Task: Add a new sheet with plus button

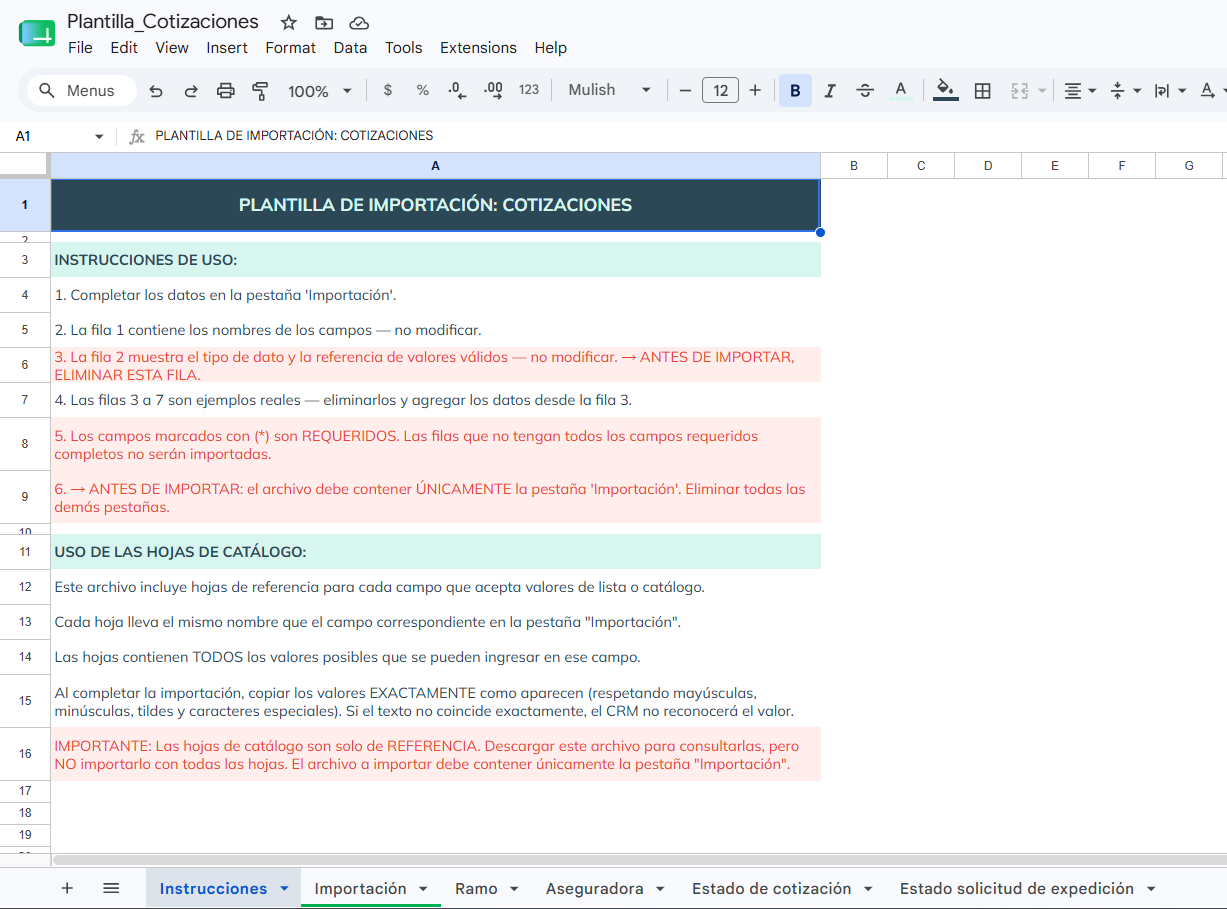Action: 67,888
